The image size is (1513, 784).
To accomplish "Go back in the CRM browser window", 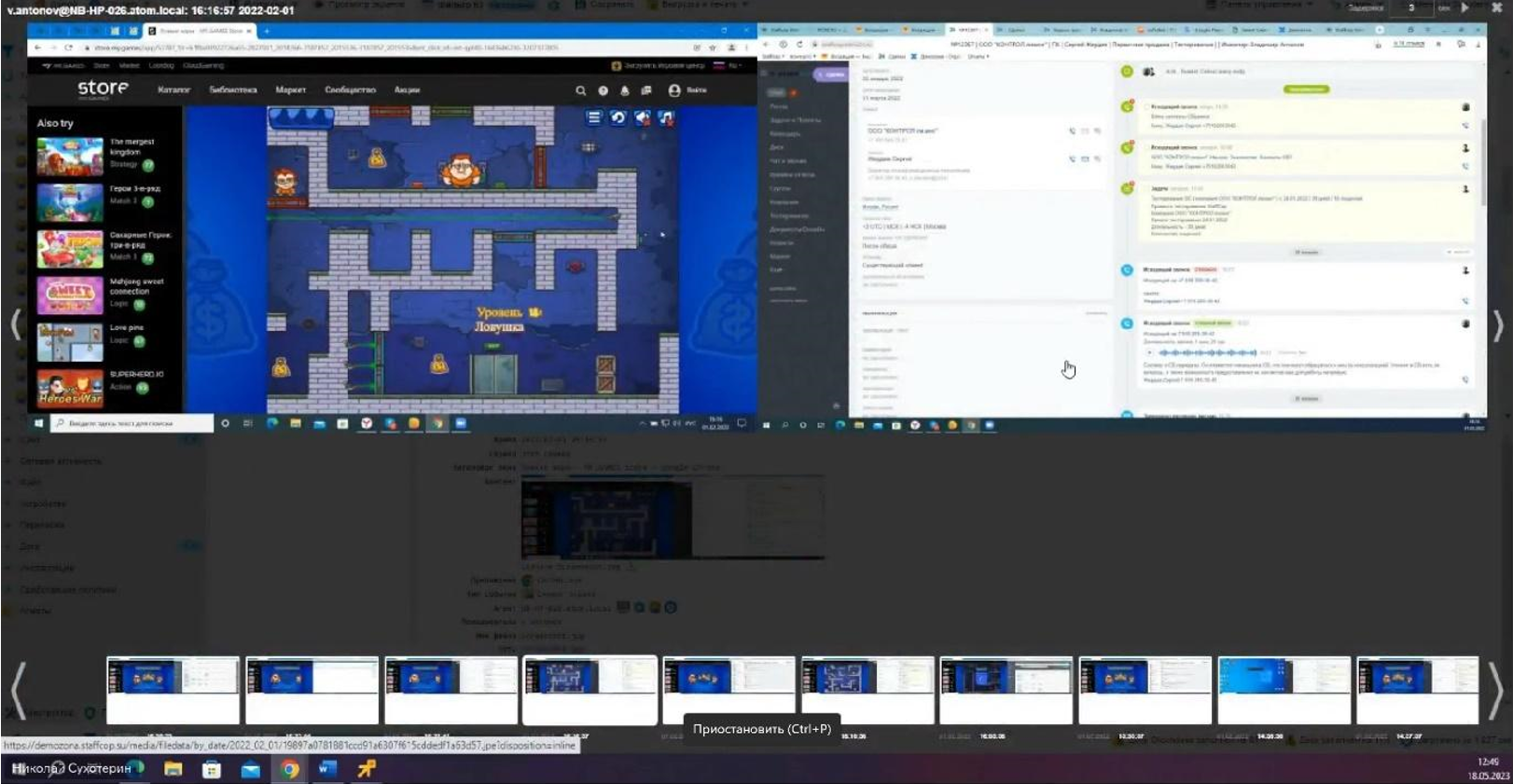I will point(766,44).
